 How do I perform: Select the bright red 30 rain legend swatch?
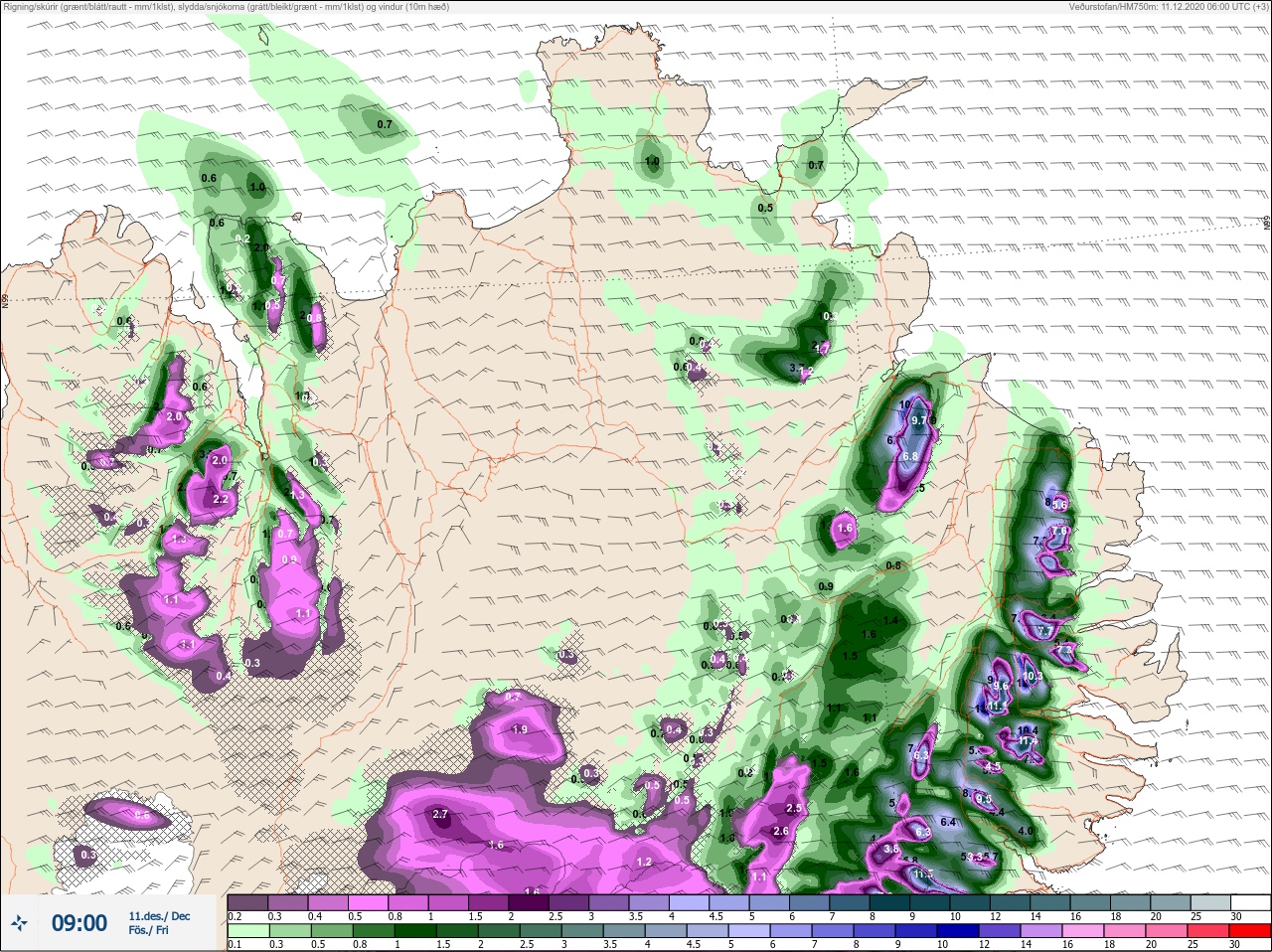(x=1251, y=932)
